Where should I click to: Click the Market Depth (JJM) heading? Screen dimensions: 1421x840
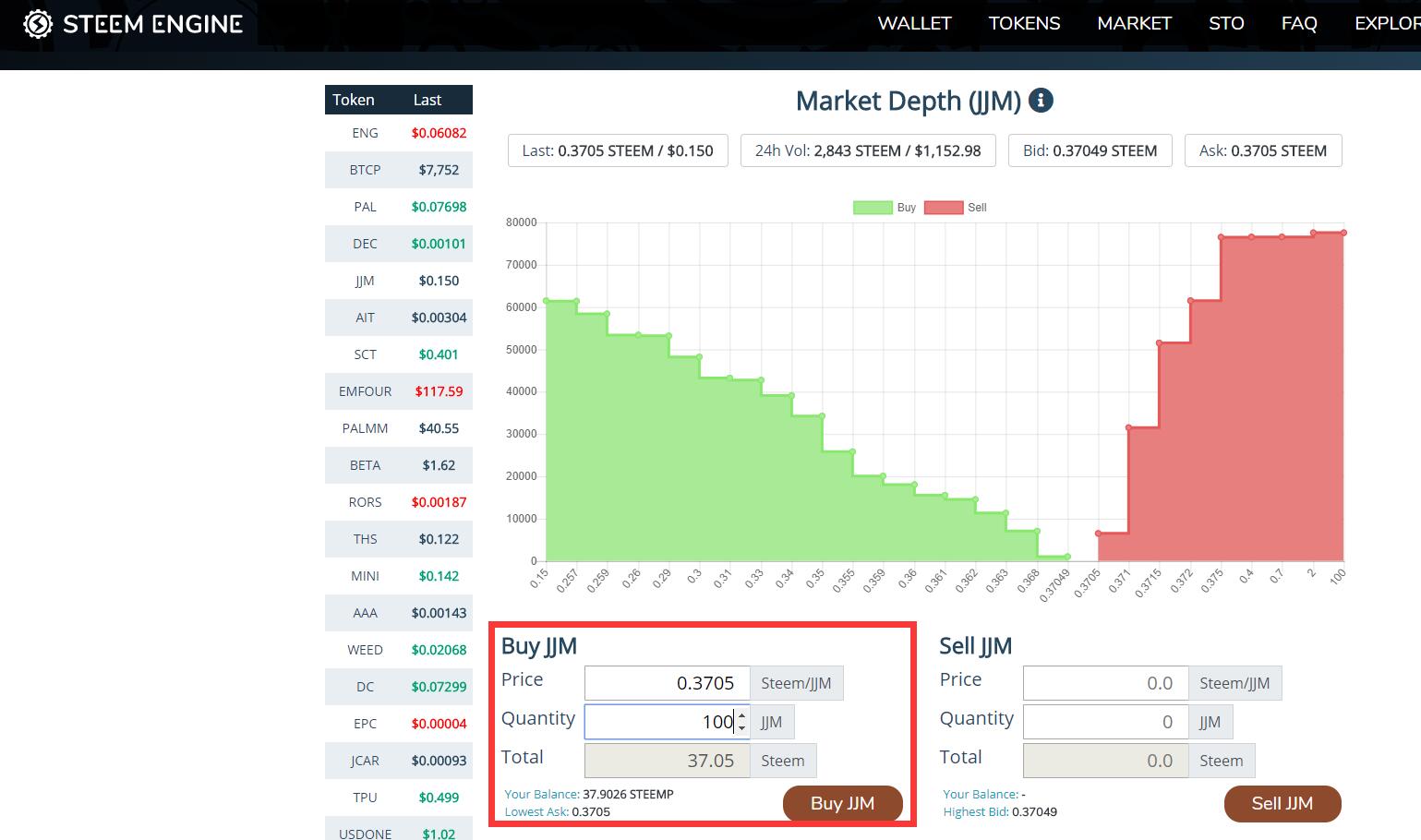(x=909, y=101)
